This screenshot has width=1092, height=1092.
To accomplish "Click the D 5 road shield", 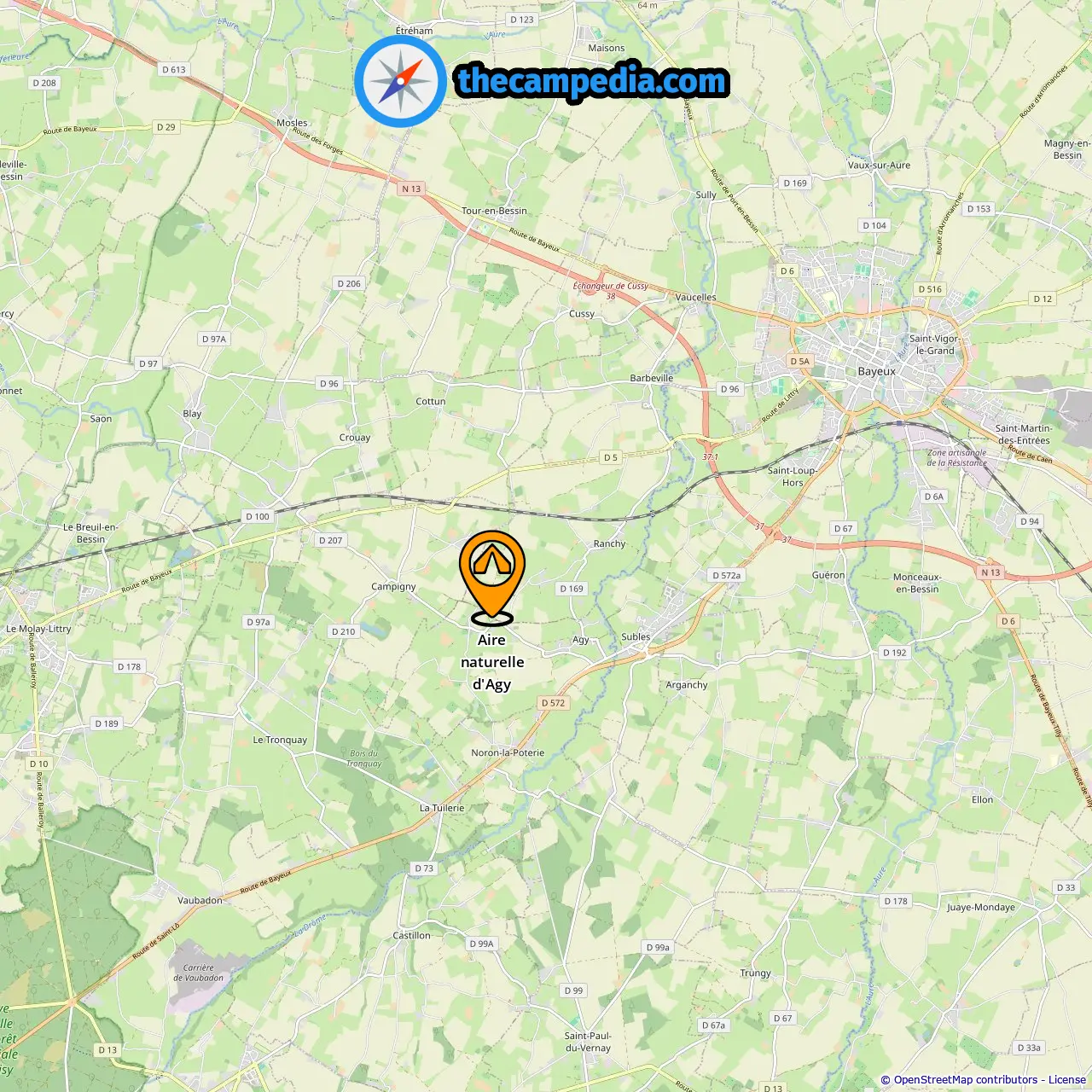I will tap(611, 457).
